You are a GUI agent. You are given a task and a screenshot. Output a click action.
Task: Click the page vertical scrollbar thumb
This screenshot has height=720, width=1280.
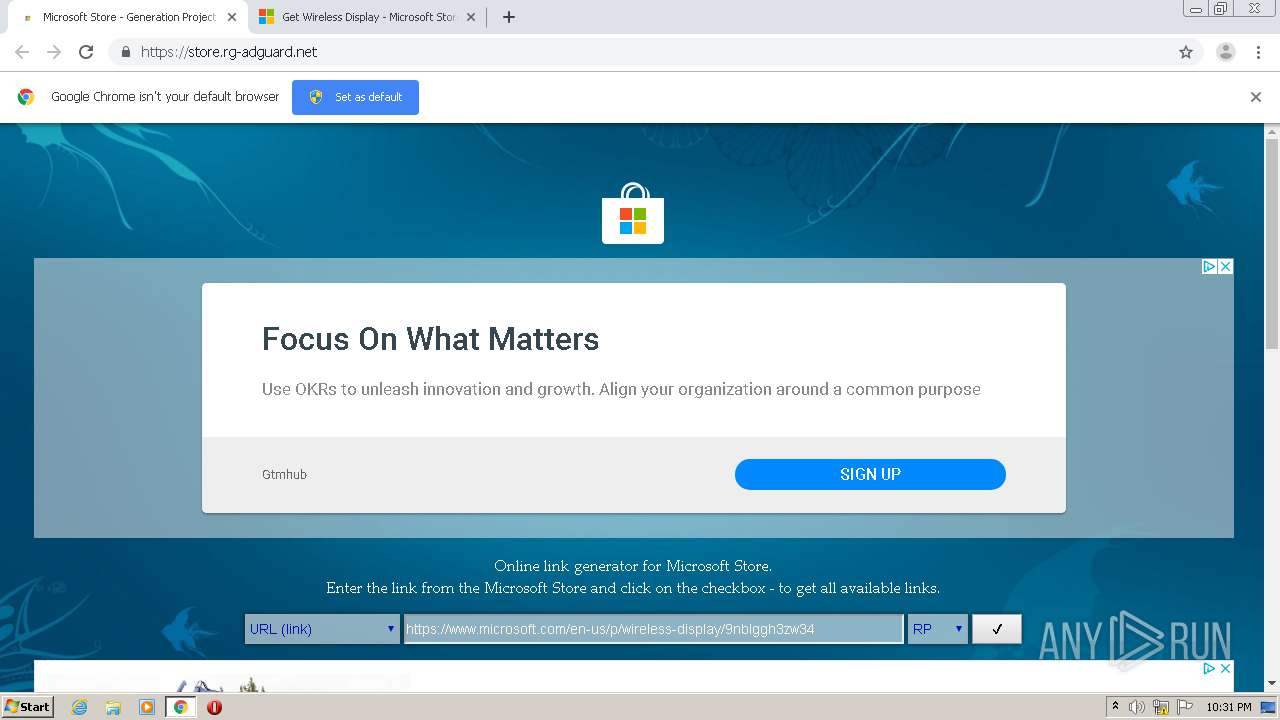(1272, 243)
